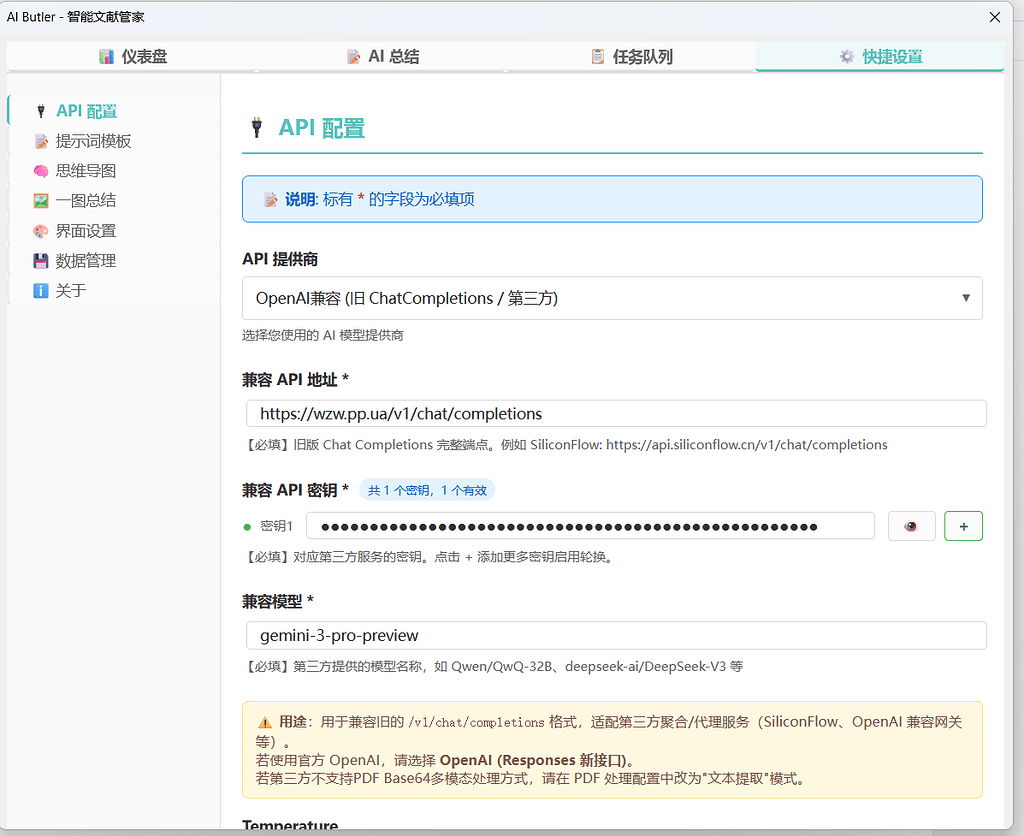Open the API 提供商 dropdown
1024x836 pixels.
612,298
